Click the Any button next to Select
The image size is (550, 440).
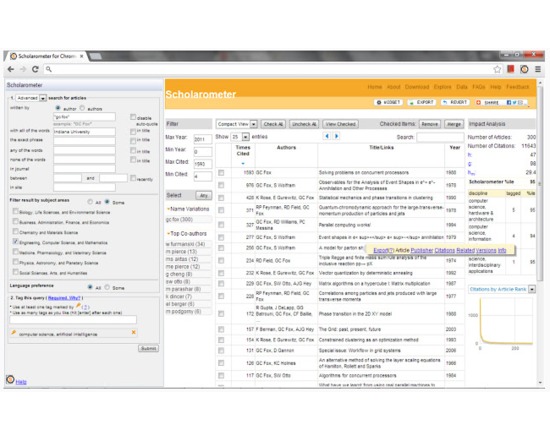203,195
